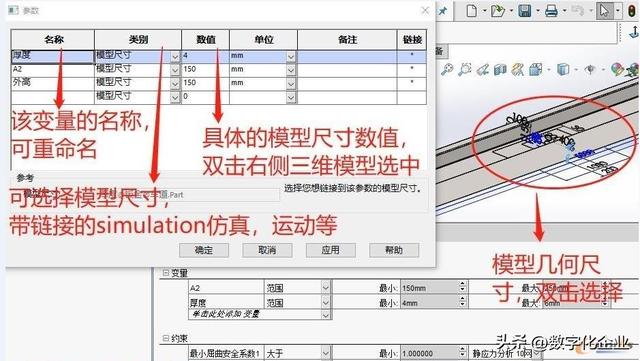Click the 数值 column header
Viewport: 640px width, 361px height.
(x=206, y=40)
